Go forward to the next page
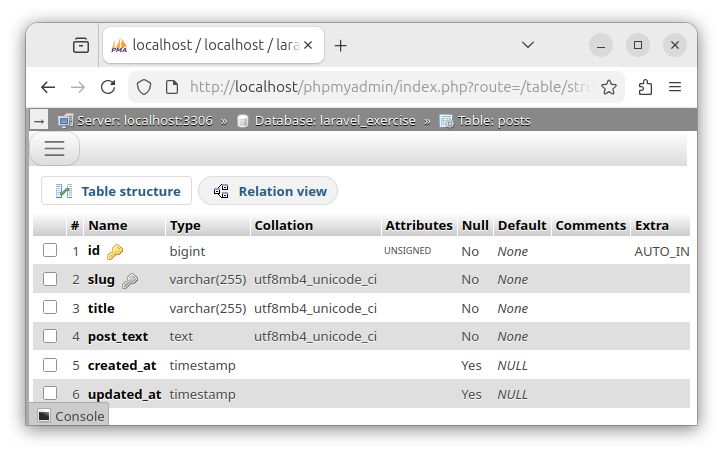Image resolution: width=723 pixels, height=454 pixels. 78,87
